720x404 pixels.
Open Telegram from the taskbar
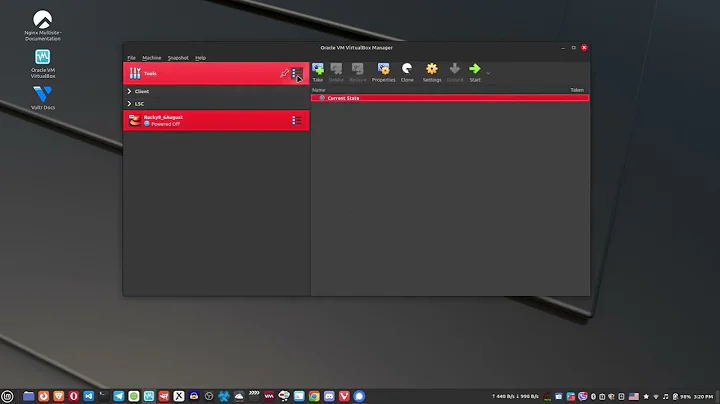[x=118, y=396]
